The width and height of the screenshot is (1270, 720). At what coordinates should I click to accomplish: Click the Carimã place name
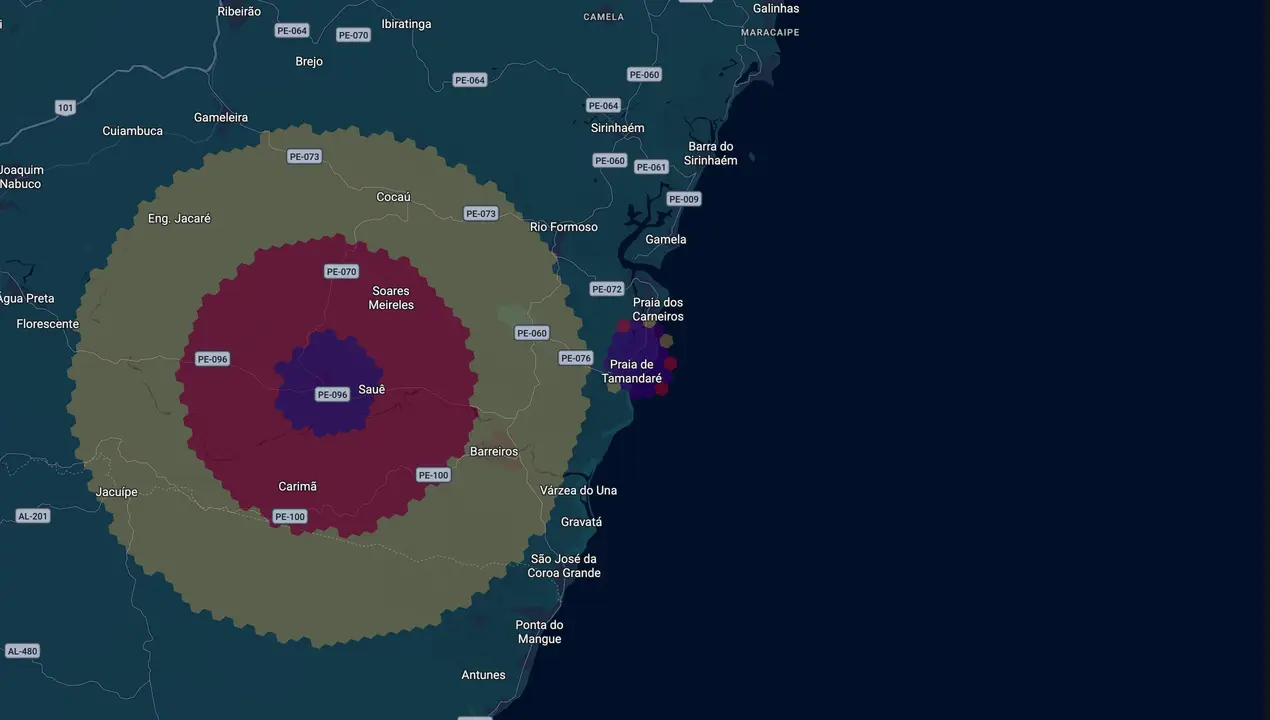(x=297, y=486)
